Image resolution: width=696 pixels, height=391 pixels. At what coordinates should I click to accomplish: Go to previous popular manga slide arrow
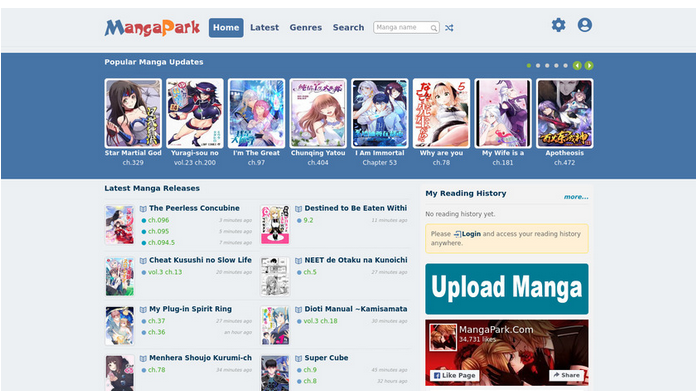click(577, 66)
